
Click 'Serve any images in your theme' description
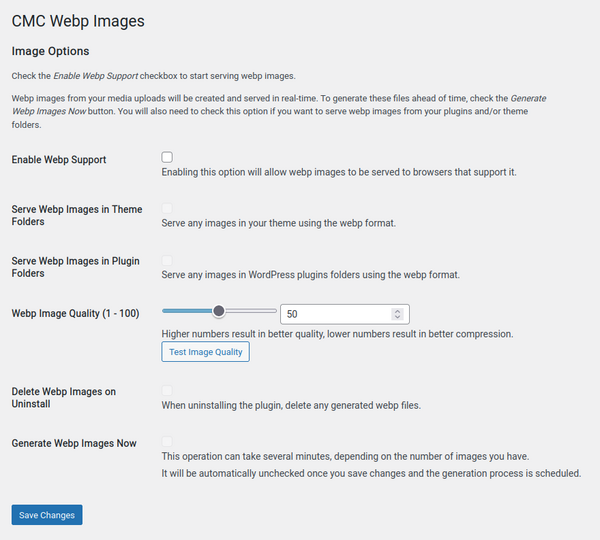(279, 223)
